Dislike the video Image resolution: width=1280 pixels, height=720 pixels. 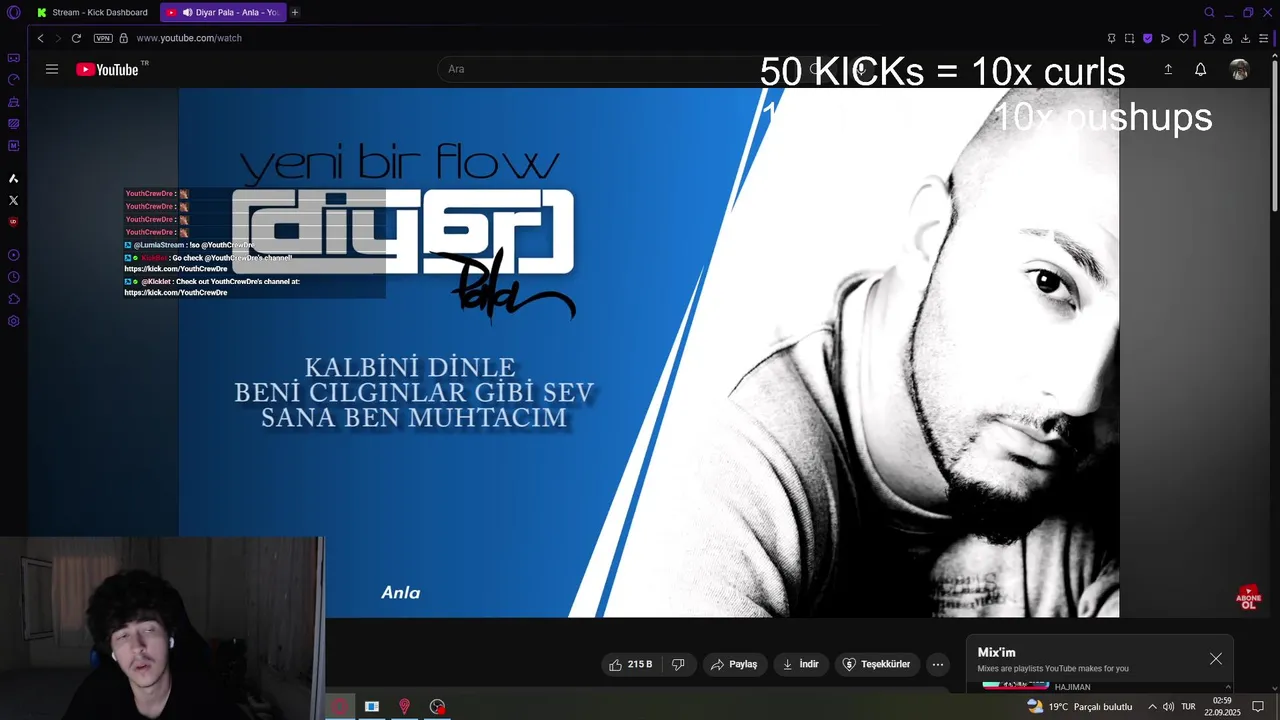[x=678, y=664]
